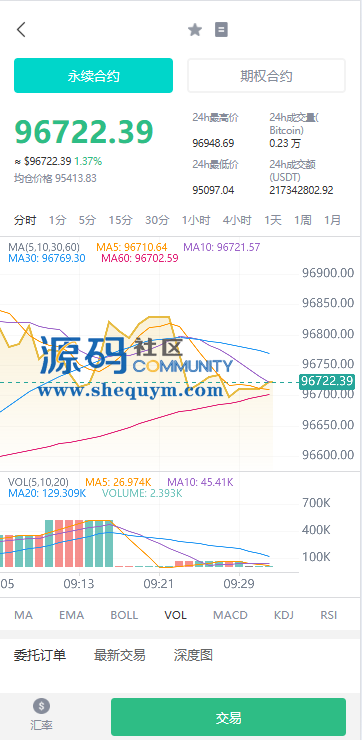Select the KDJ indicator
Viewport: 362px width, 740px height.
click(284, 615)
